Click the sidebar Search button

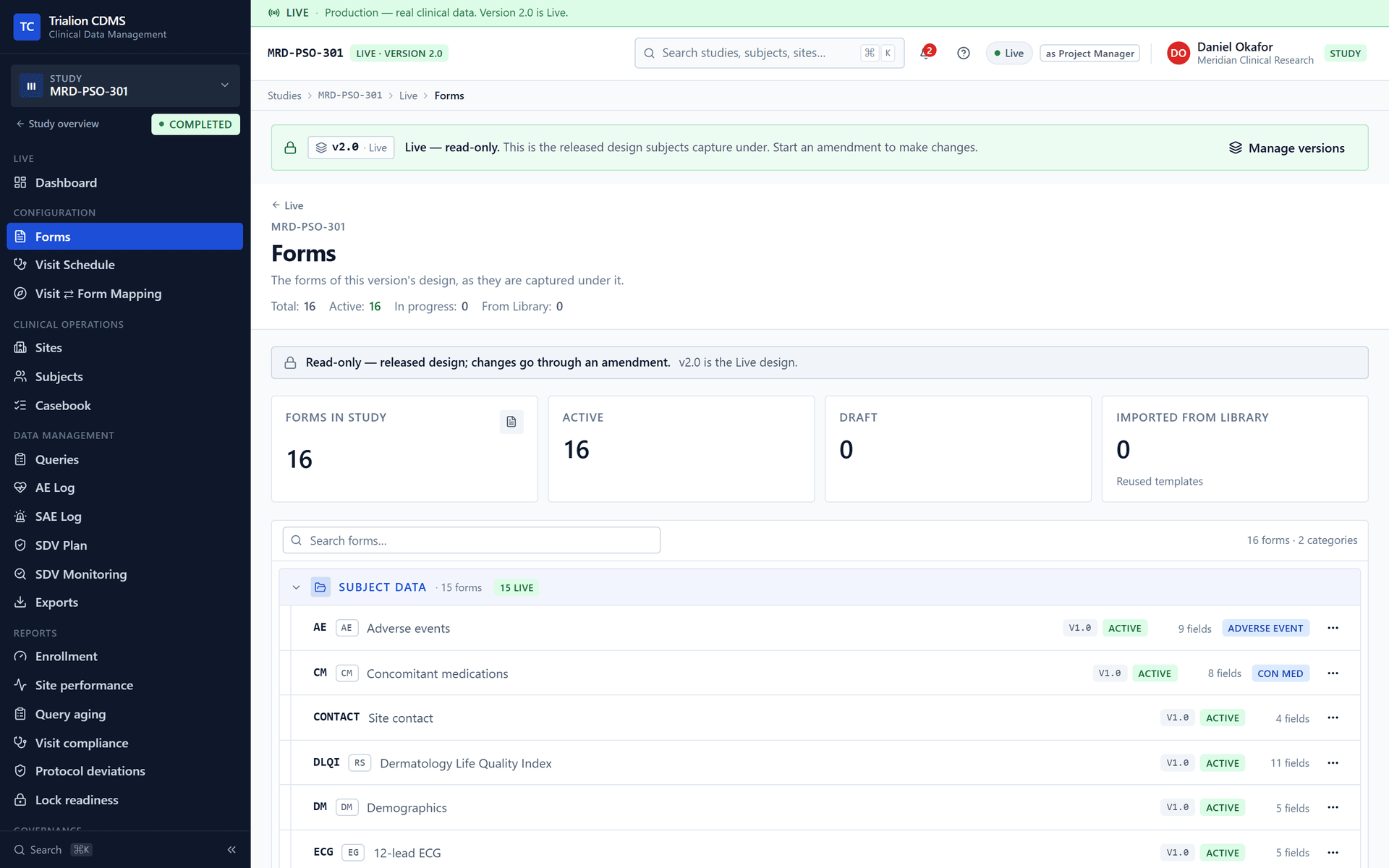coord(54,850)
